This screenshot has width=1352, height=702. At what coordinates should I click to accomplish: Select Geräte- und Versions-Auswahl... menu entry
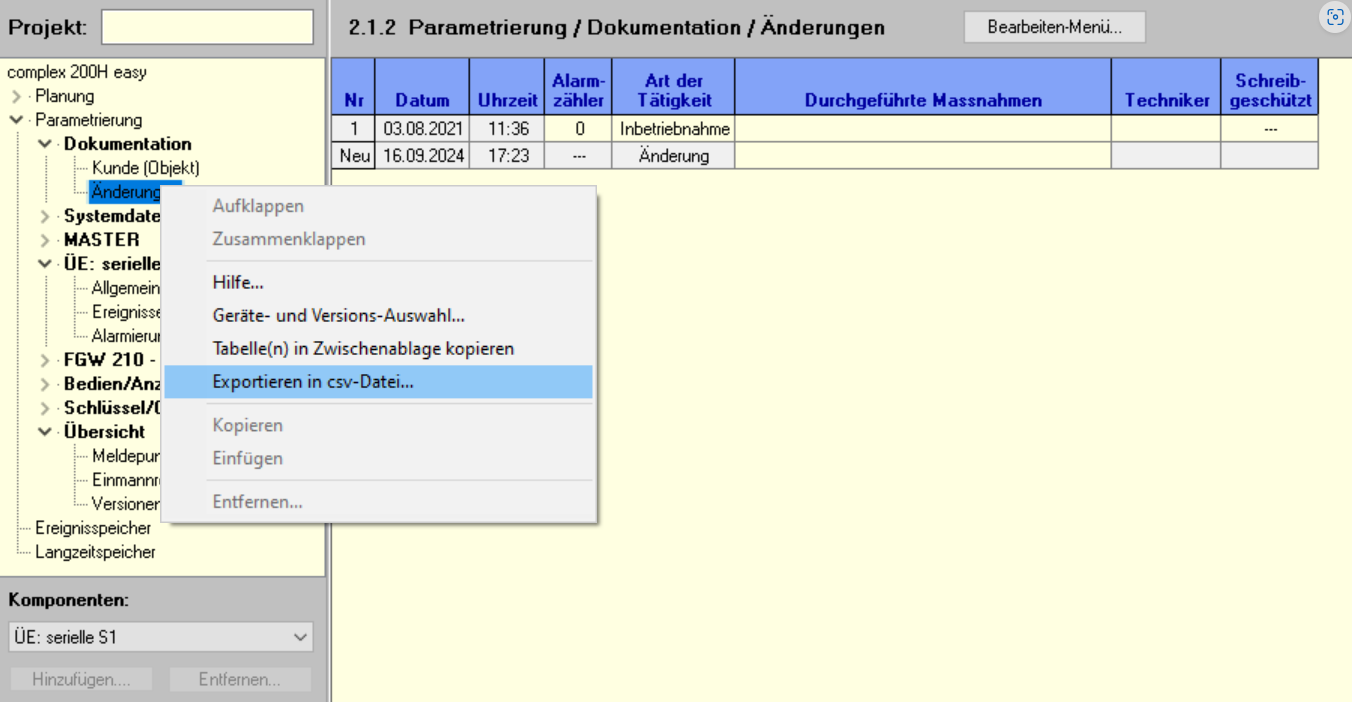tap(378, 316)
